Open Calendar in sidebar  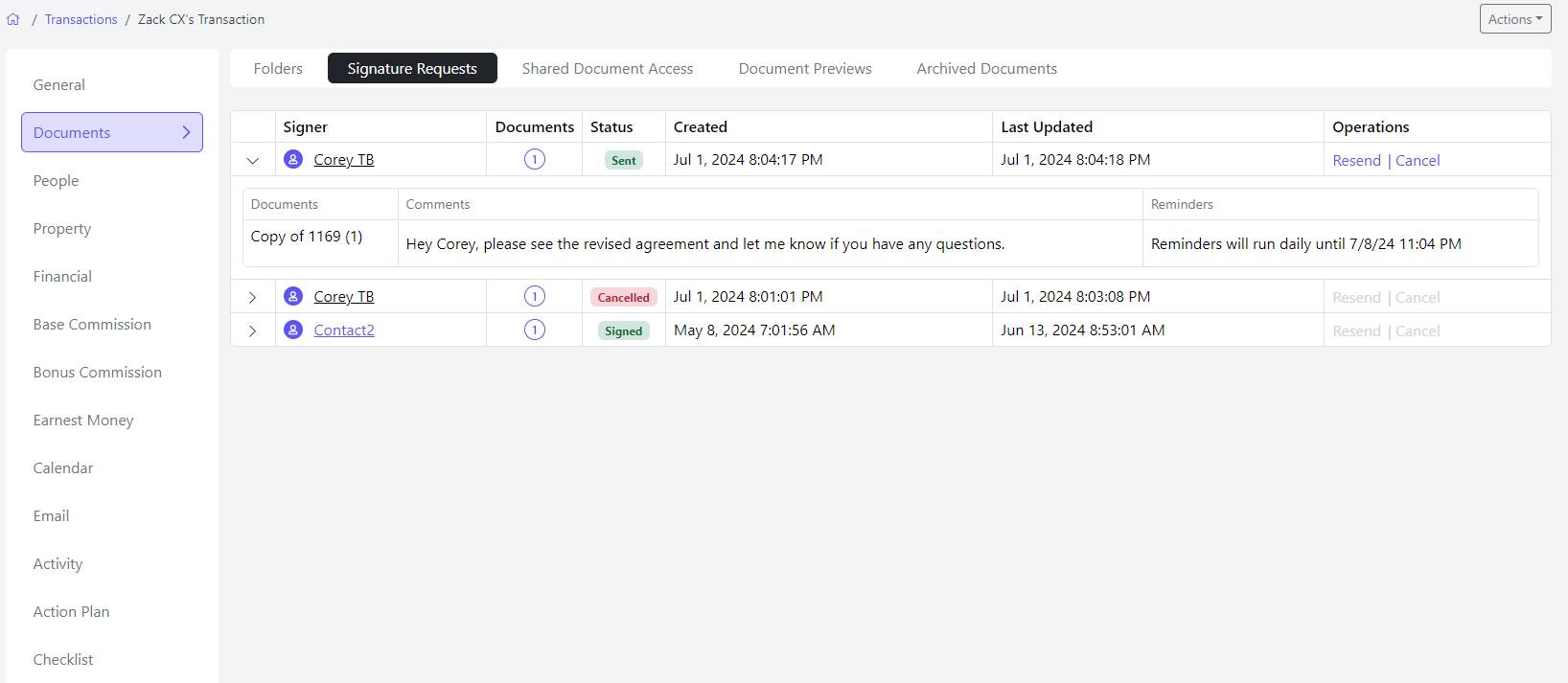click(63, 467)
